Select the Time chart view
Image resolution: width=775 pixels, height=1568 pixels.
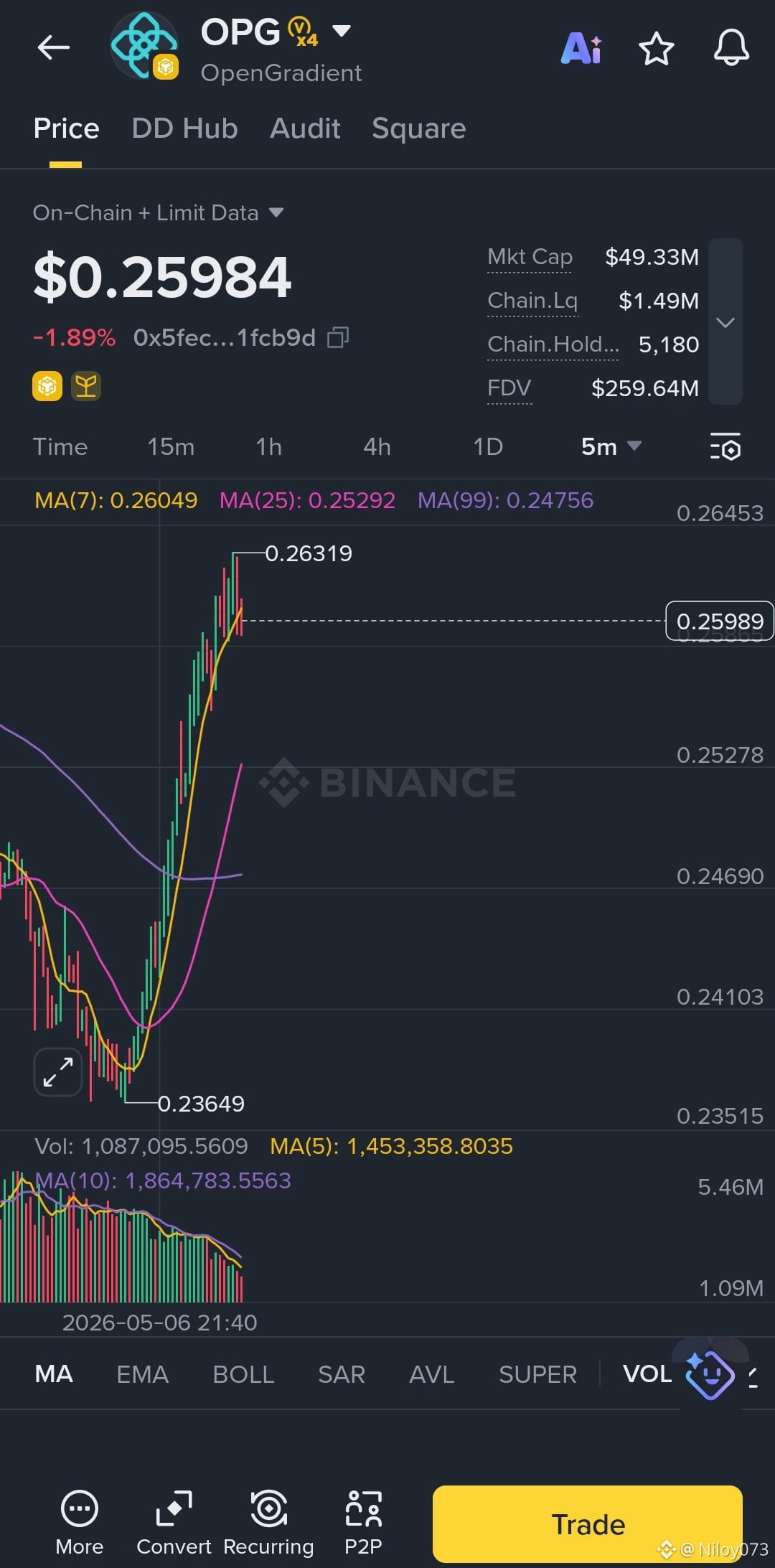(x=60, y=446)
